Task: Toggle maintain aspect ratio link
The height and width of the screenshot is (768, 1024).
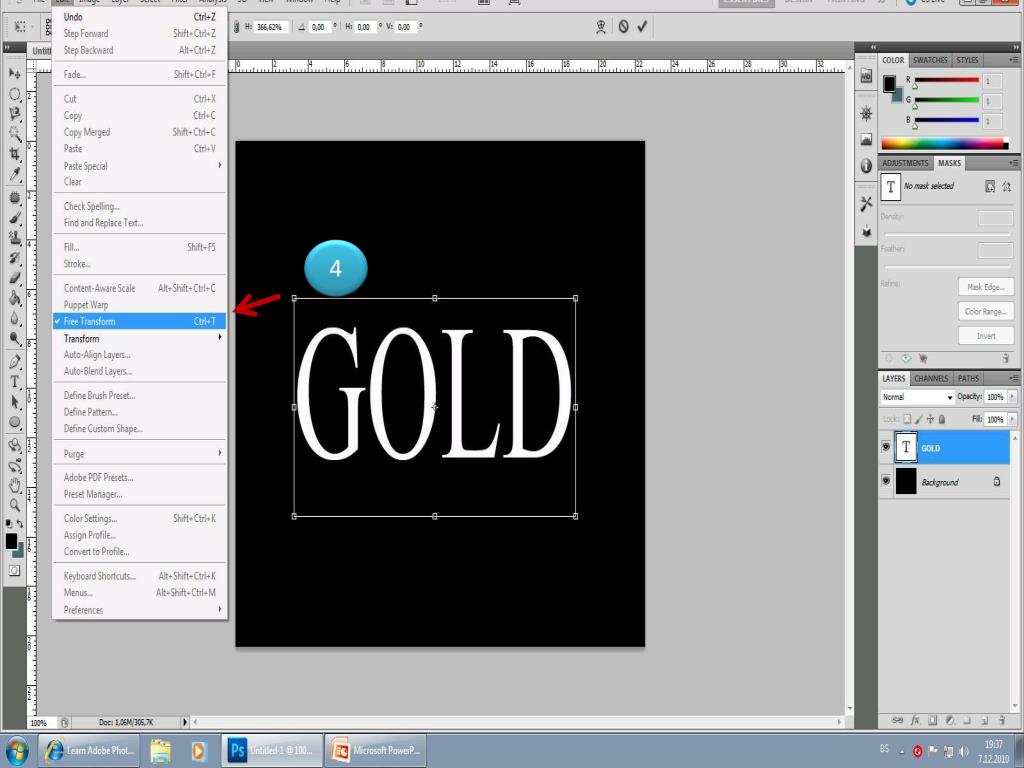Action: (x=236, y=27)
